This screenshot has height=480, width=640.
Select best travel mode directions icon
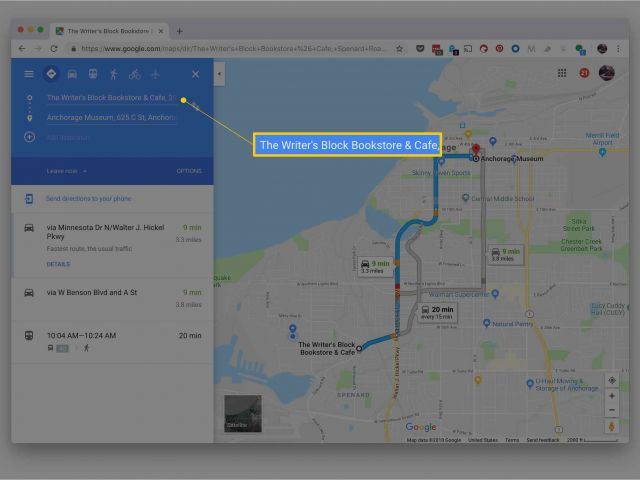[51, 74]
